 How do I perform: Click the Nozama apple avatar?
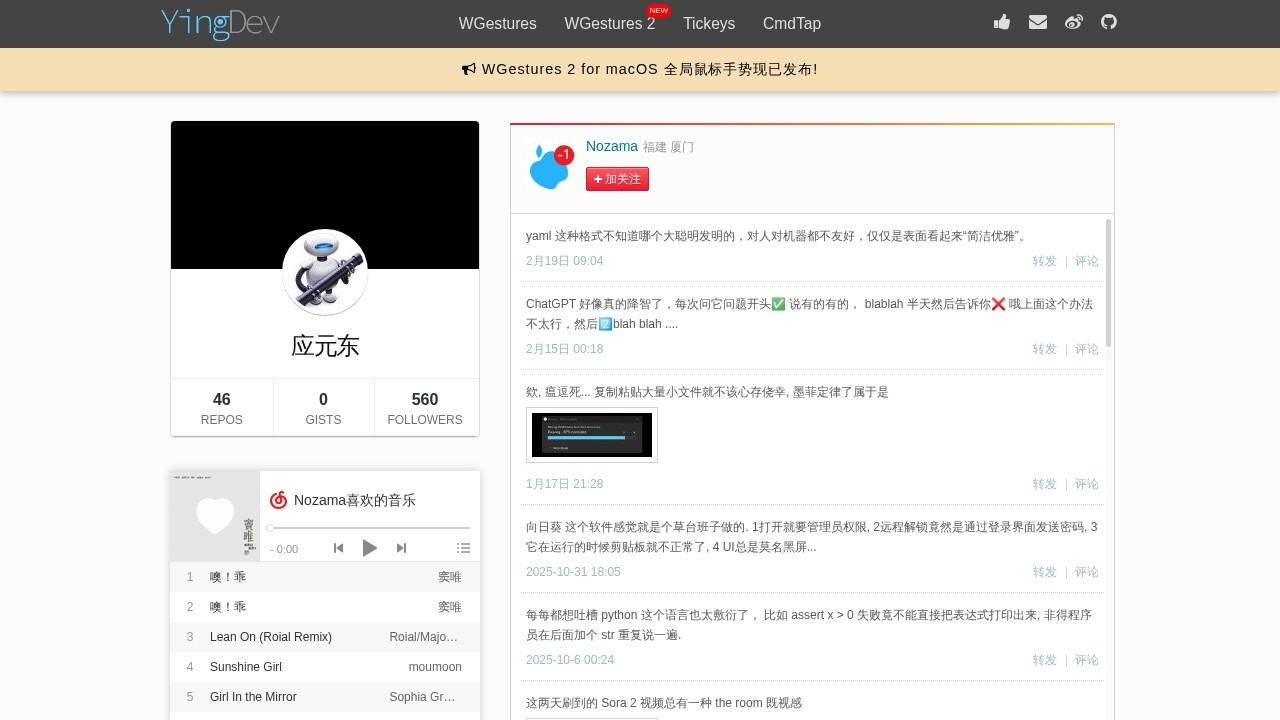(x=549, y=167)
